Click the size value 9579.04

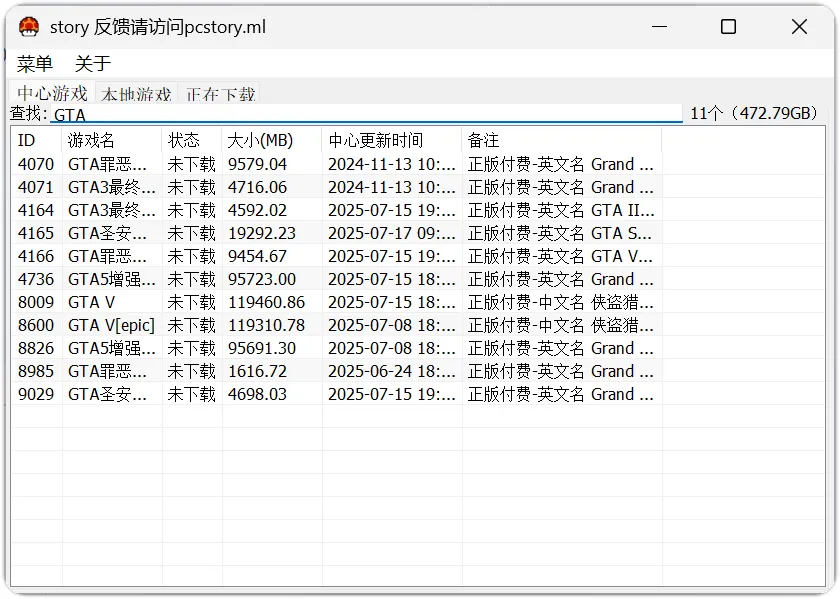coord(258,164)
